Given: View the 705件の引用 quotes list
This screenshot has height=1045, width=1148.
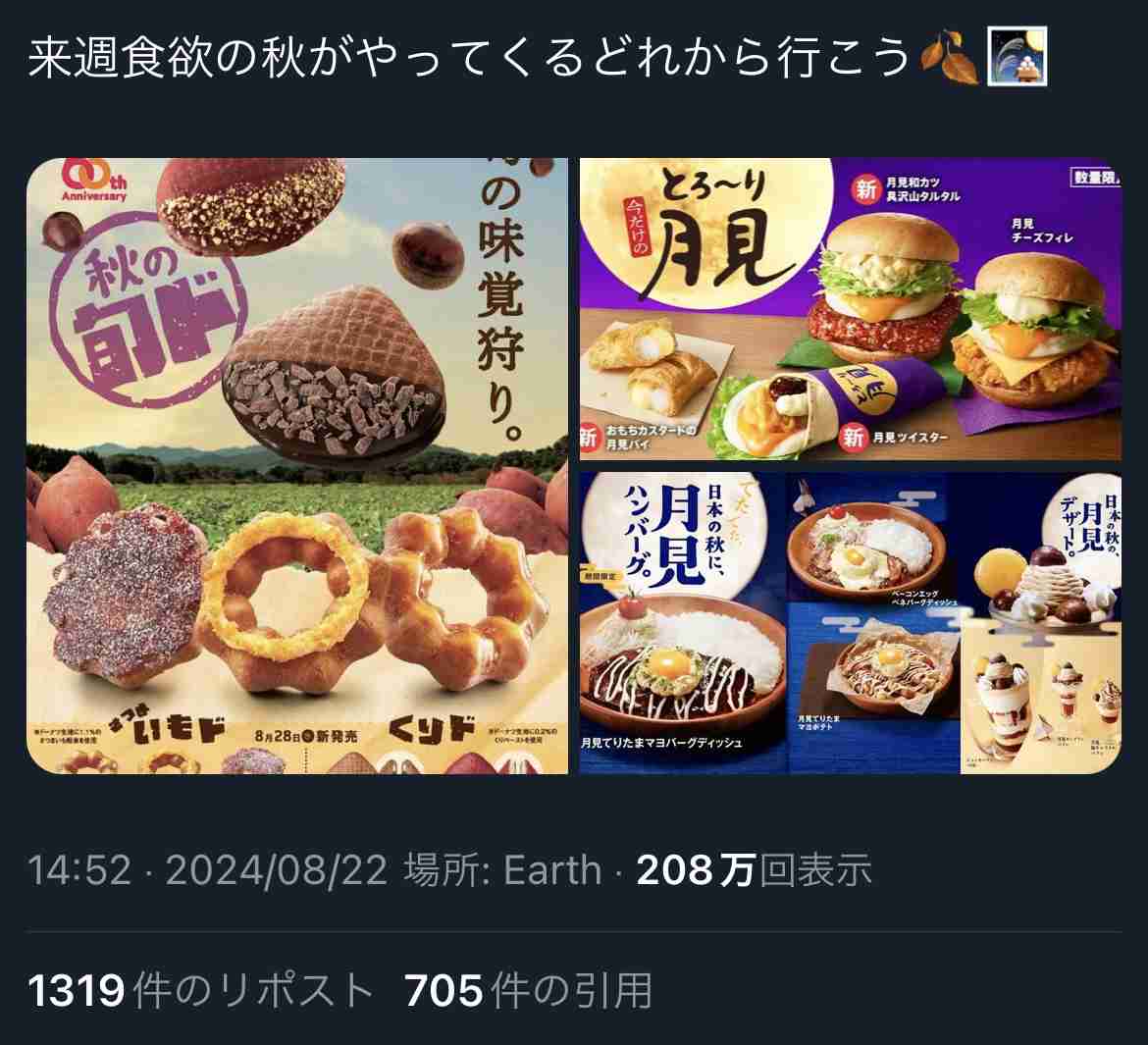Looking at the screenshot, I should pyautogui.click(x=528, y=990).
